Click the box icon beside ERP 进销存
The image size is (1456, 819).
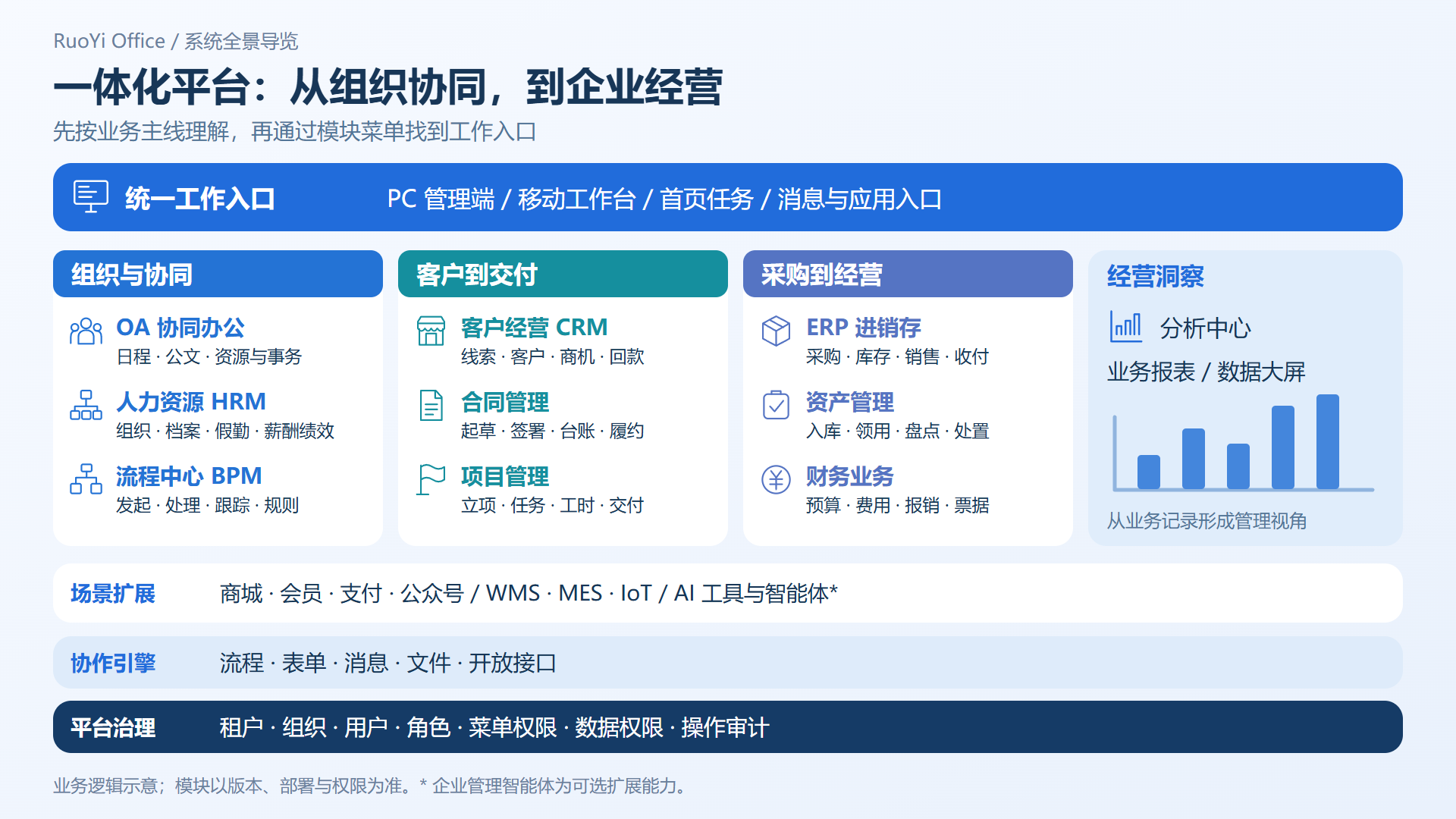pos(776,331)
